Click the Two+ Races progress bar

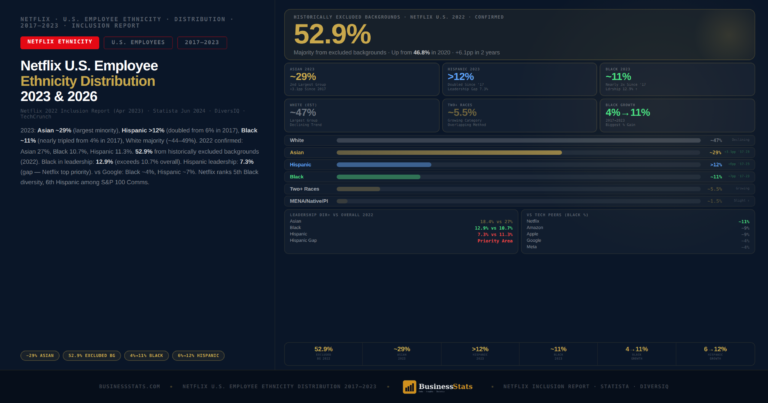358,189
